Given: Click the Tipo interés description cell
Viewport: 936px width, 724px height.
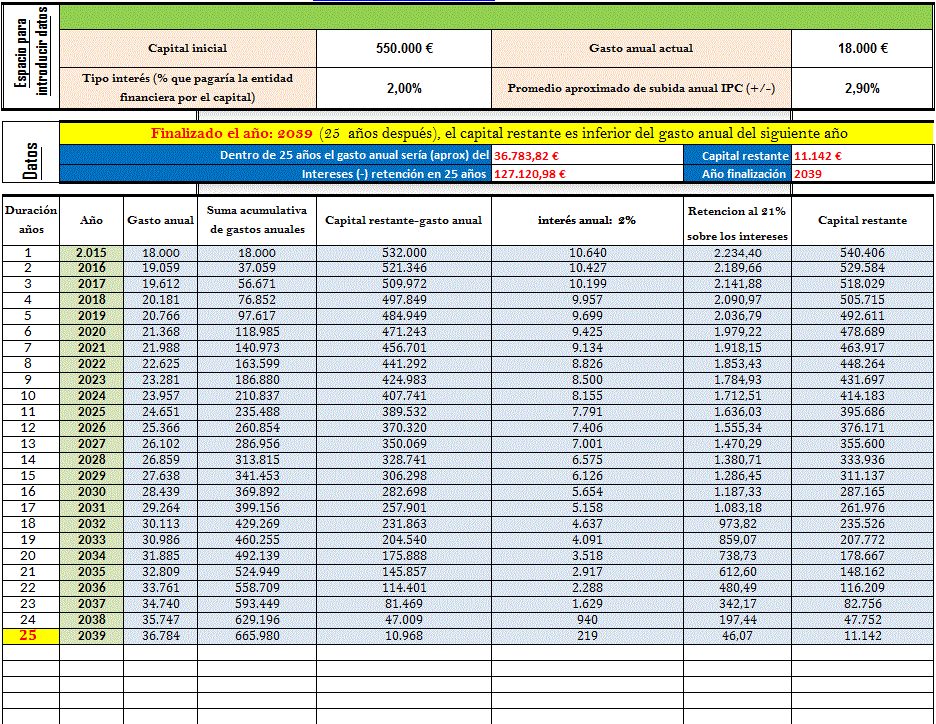Looking at the screenshot, I should pos(187,88).
